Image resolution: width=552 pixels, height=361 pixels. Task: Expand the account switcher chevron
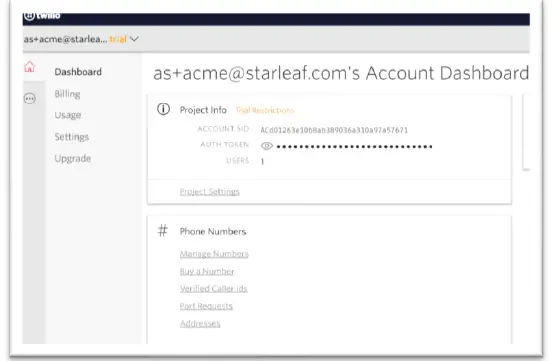click(134, 39)
